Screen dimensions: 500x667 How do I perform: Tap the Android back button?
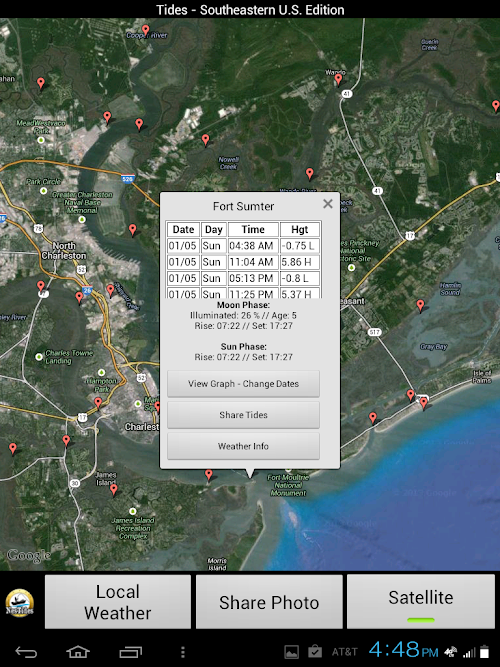[26, 652]
